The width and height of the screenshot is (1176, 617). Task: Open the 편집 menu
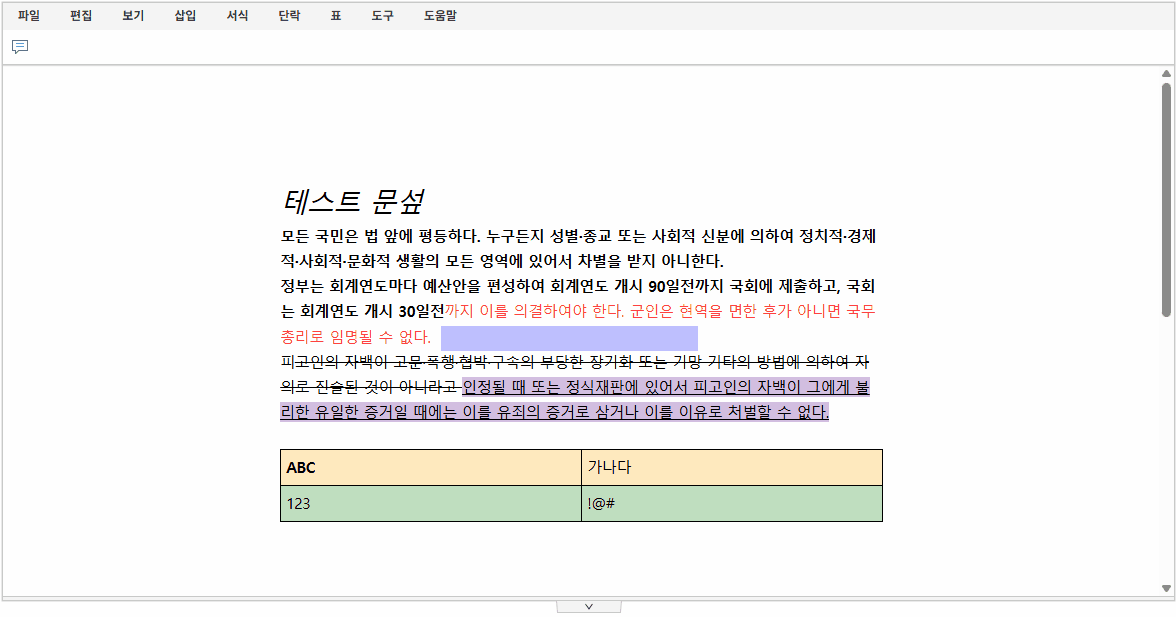pos(80,15)
